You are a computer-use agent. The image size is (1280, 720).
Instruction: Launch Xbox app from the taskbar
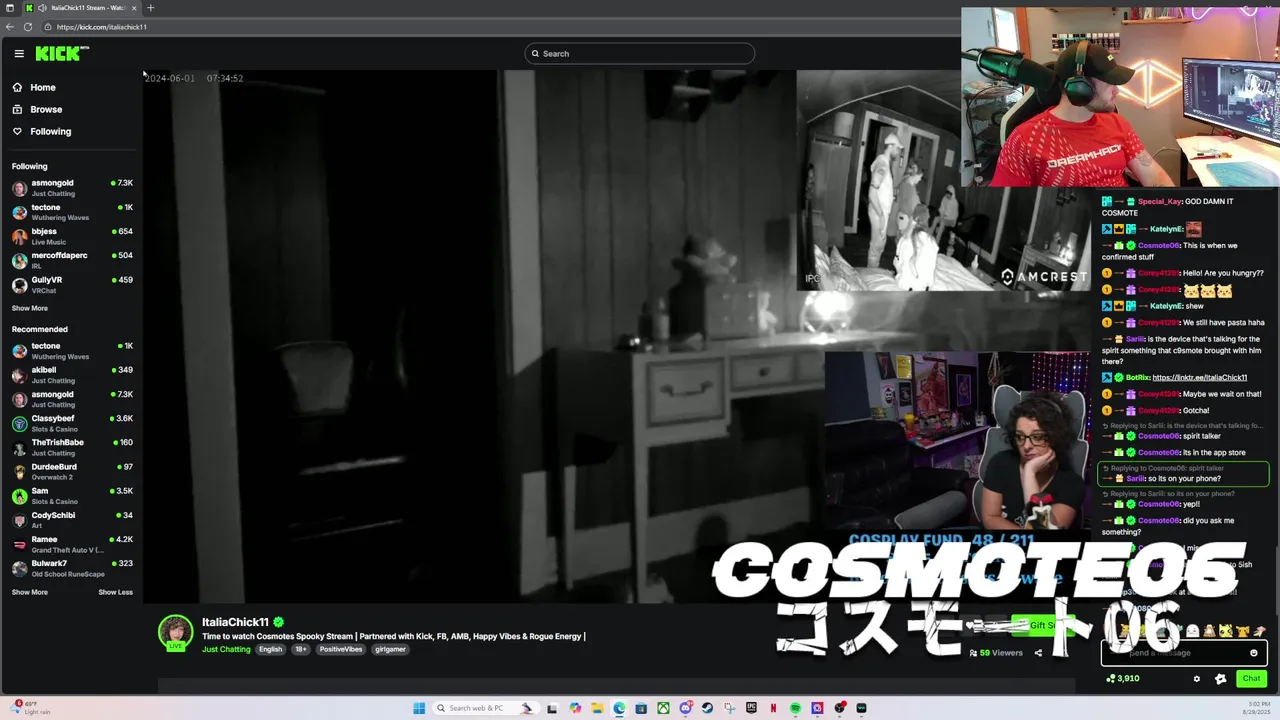(664, 708)
